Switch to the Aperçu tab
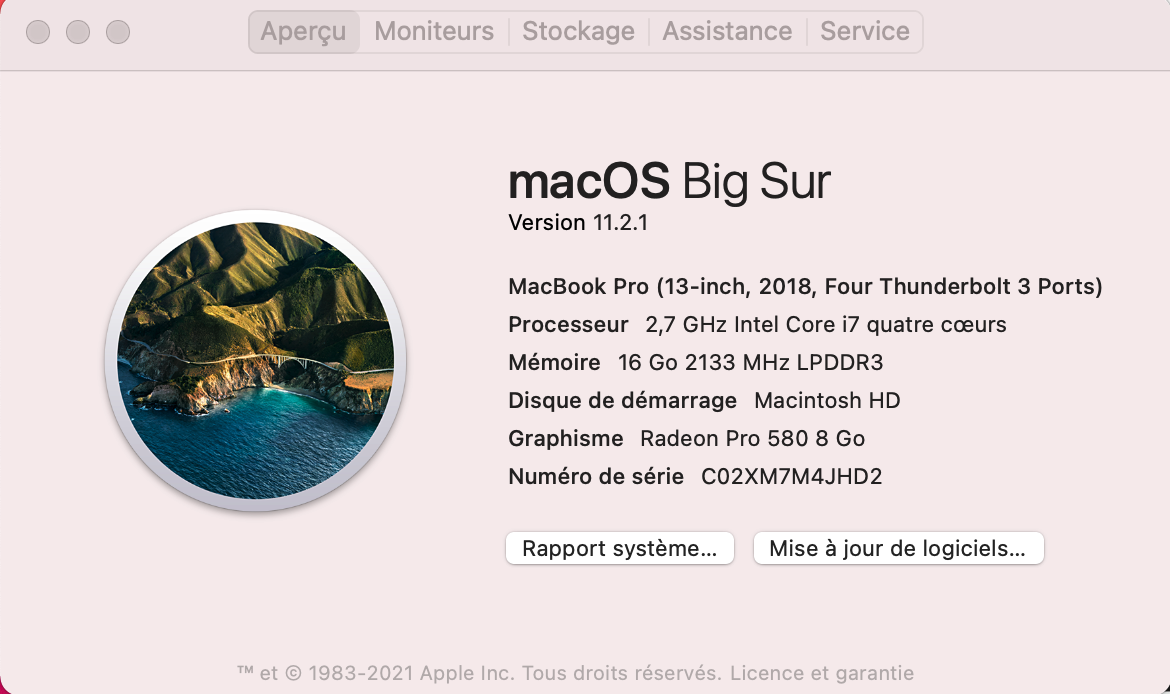Screen dimensions: 1170x694 (x=303, y=32)
